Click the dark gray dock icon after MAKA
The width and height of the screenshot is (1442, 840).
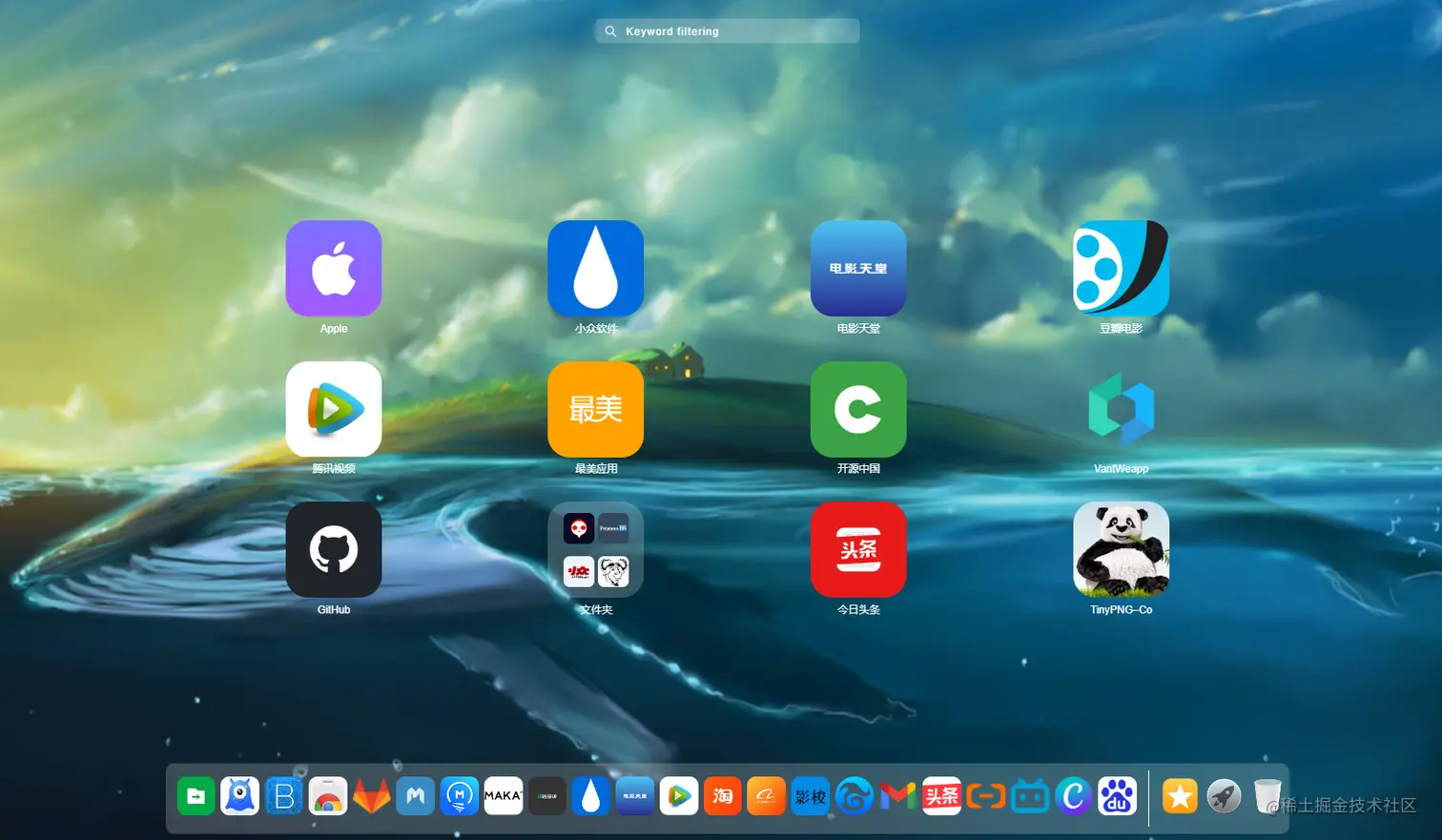[x=547, y=796]
